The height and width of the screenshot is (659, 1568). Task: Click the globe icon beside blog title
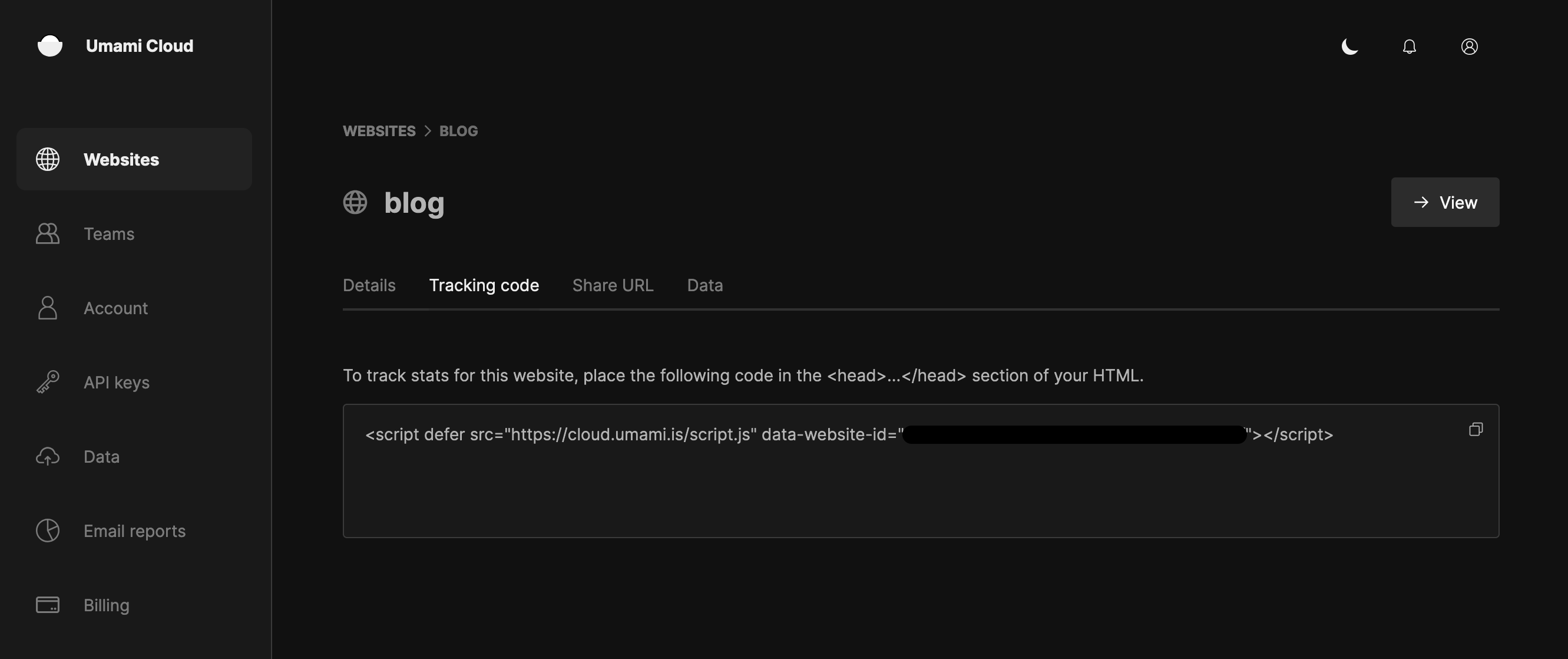(355, 202)
